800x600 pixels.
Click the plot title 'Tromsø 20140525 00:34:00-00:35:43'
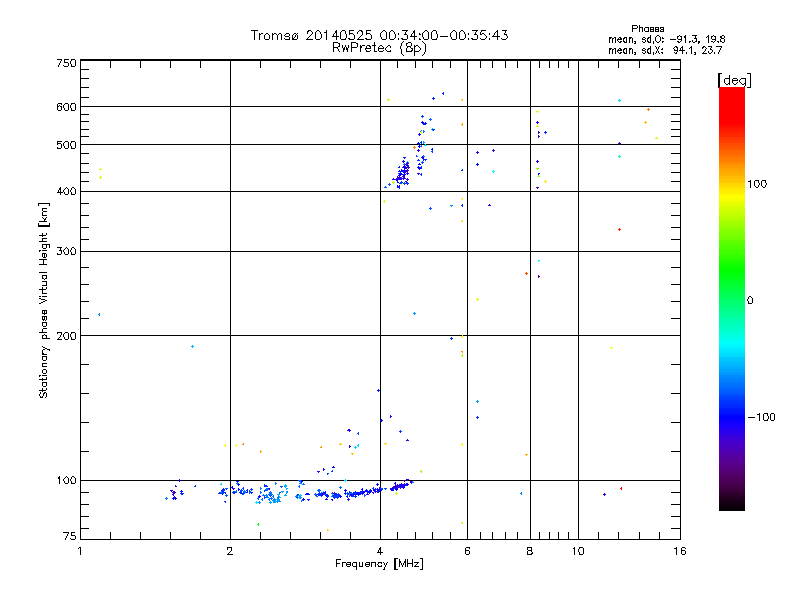click(379, 35)
